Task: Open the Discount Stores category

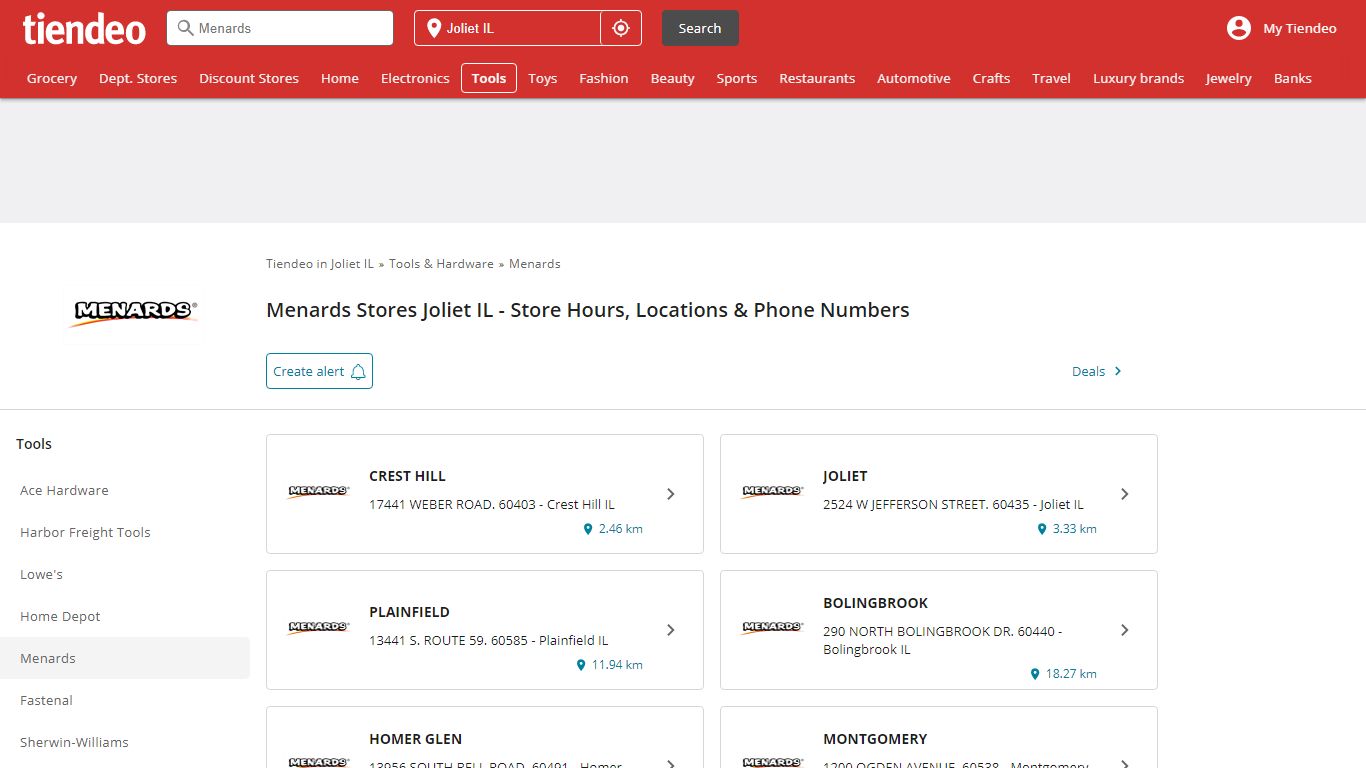Action: (x=249, y=78)
